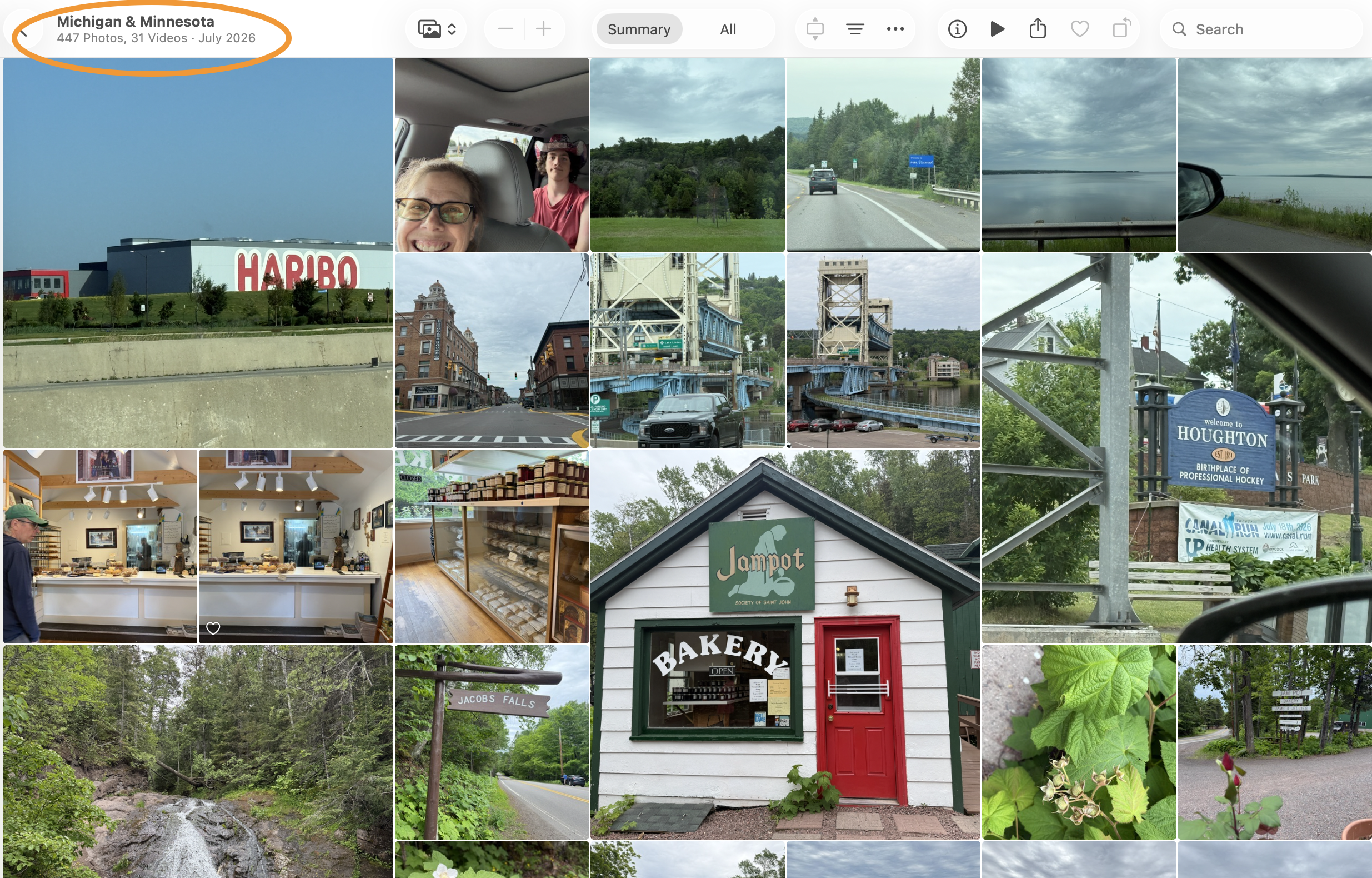Select the downtown brick building street photo

point(491,350)
